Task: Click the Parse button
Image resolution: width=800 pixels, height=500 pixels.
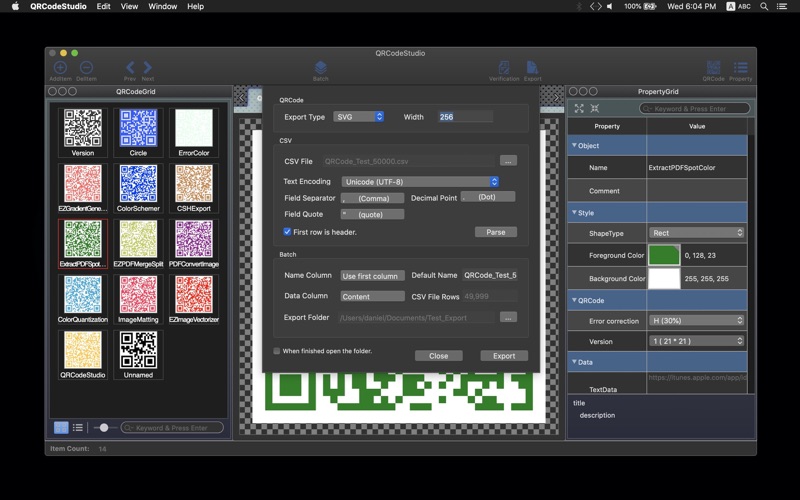Action: (495, 232)
